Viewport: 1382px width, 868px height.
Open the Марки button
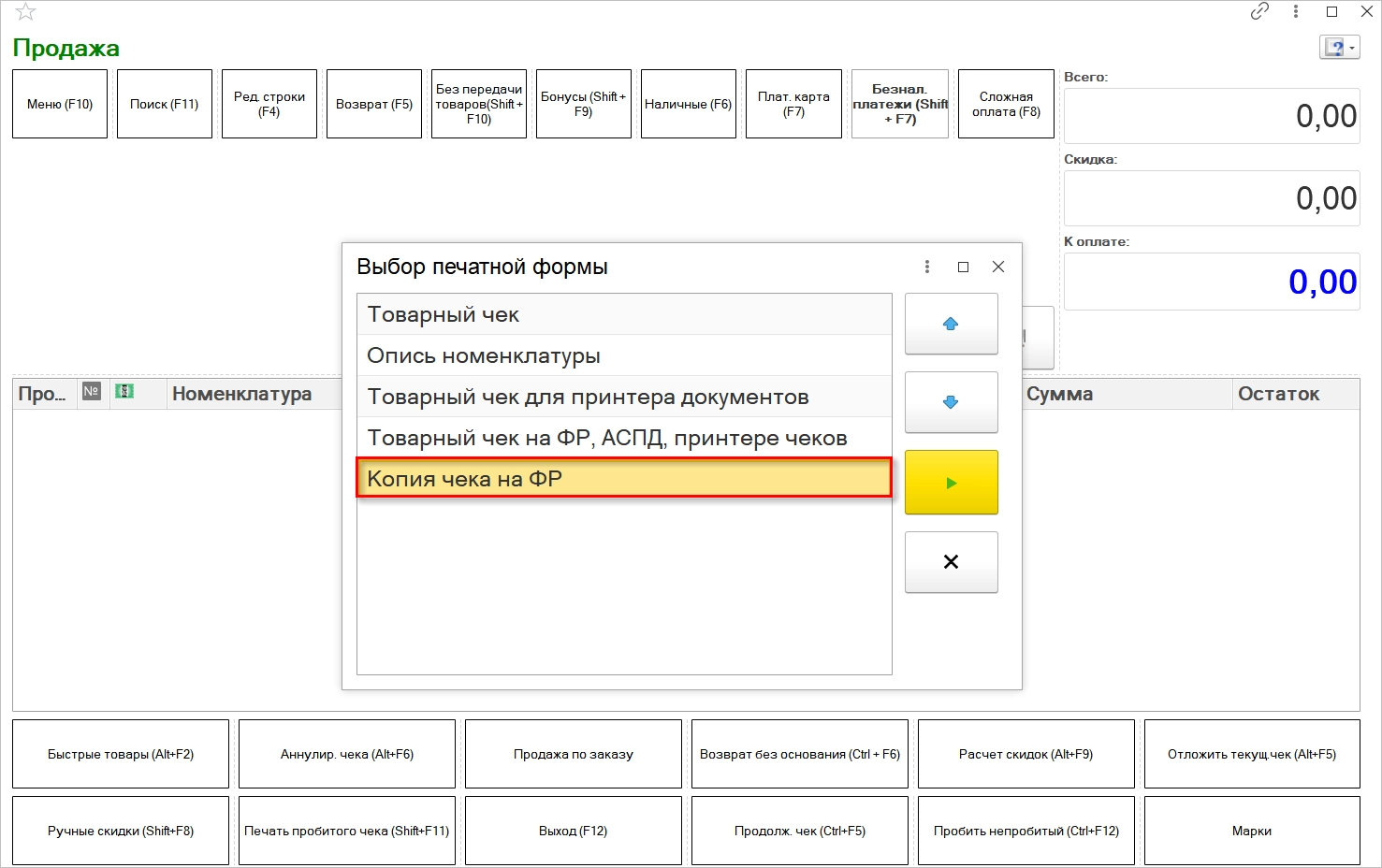(1252, 831)
